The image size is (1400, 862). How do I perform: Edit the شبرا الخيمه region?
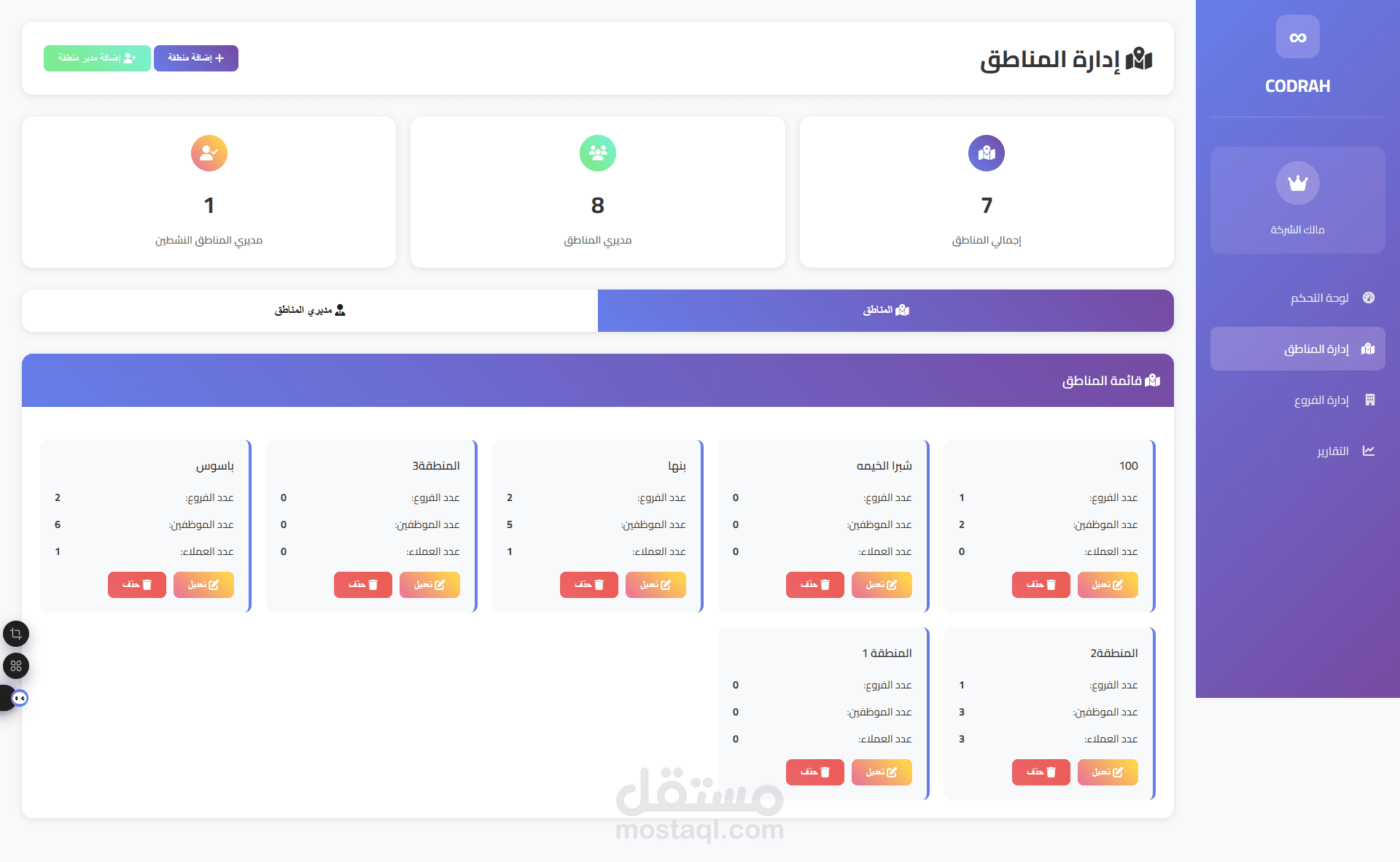[881, 585]
